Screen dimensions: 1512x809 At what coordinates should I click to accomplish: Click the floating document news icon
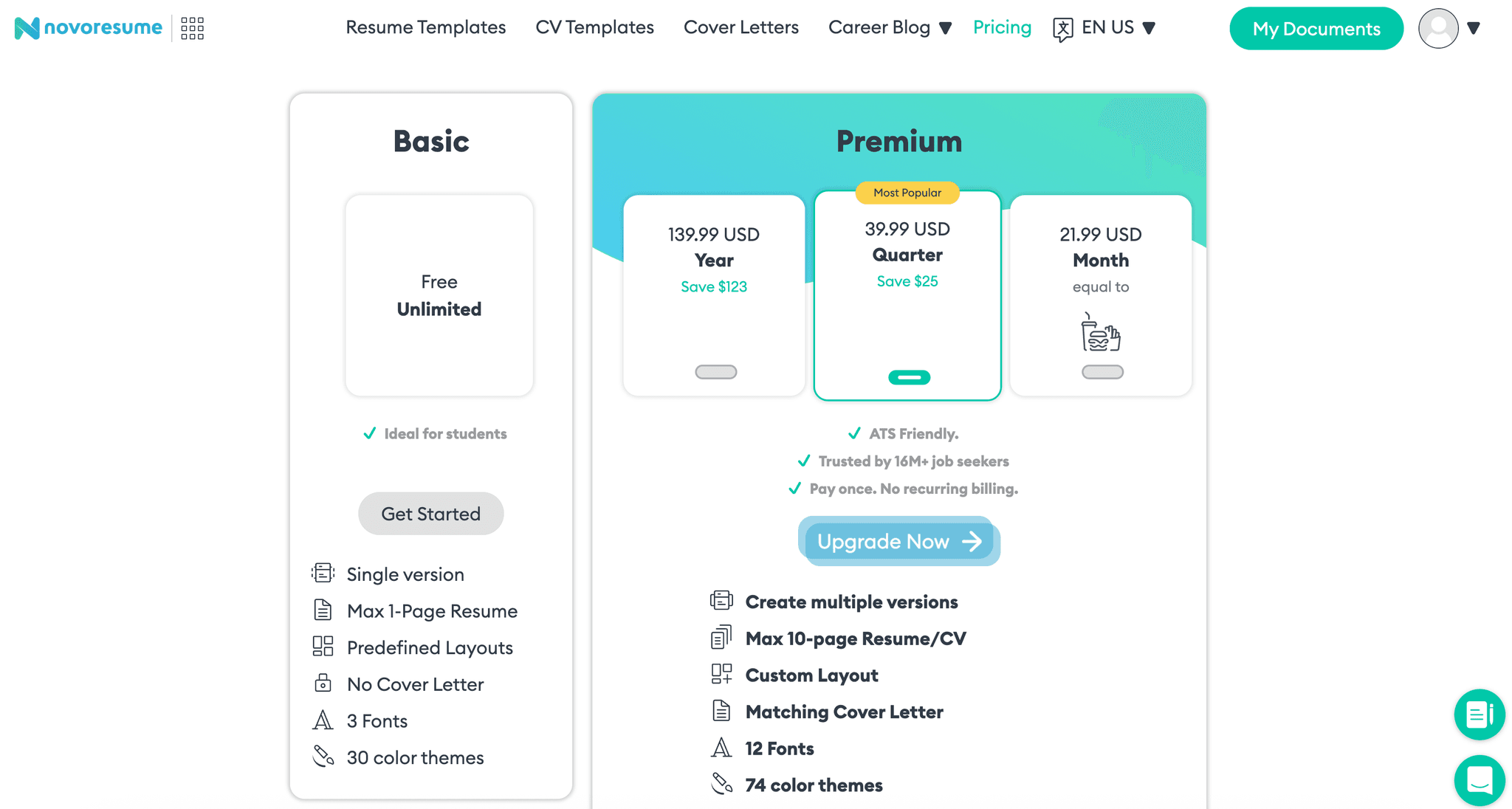click(1479, 714)
